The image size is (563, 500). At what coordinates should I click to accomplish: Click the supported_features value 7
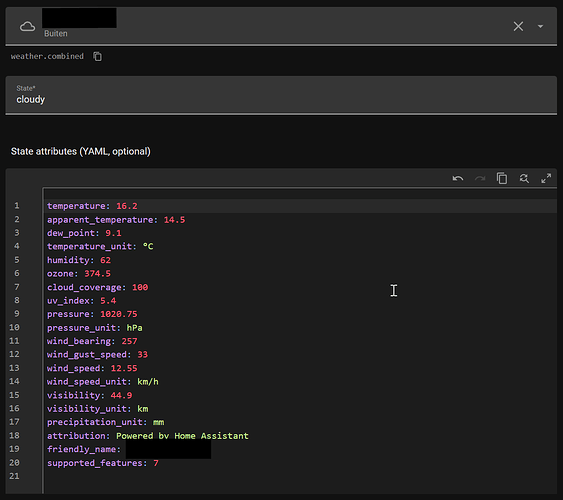coord(156,463)
